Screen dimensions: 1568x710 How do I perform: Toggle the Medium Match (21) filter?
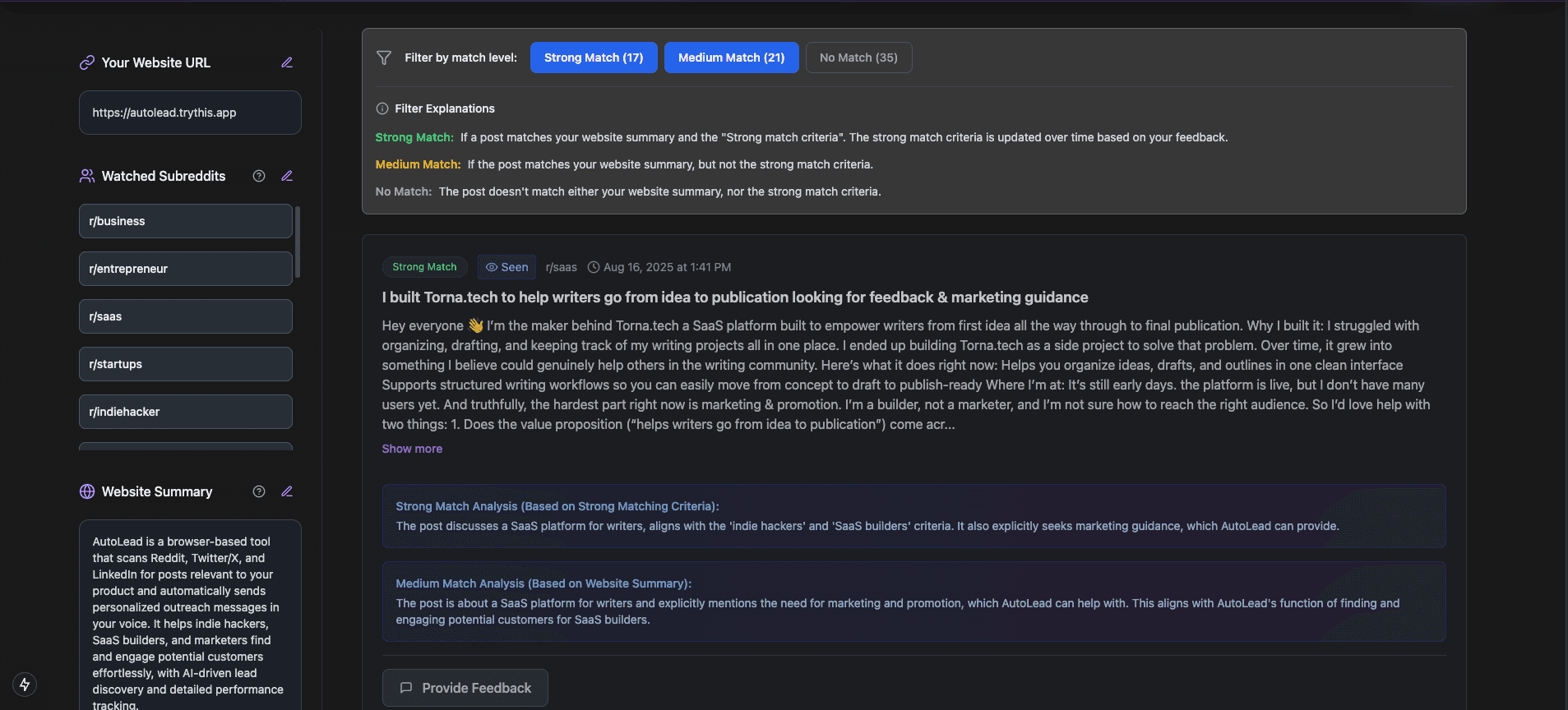[732, 58]
